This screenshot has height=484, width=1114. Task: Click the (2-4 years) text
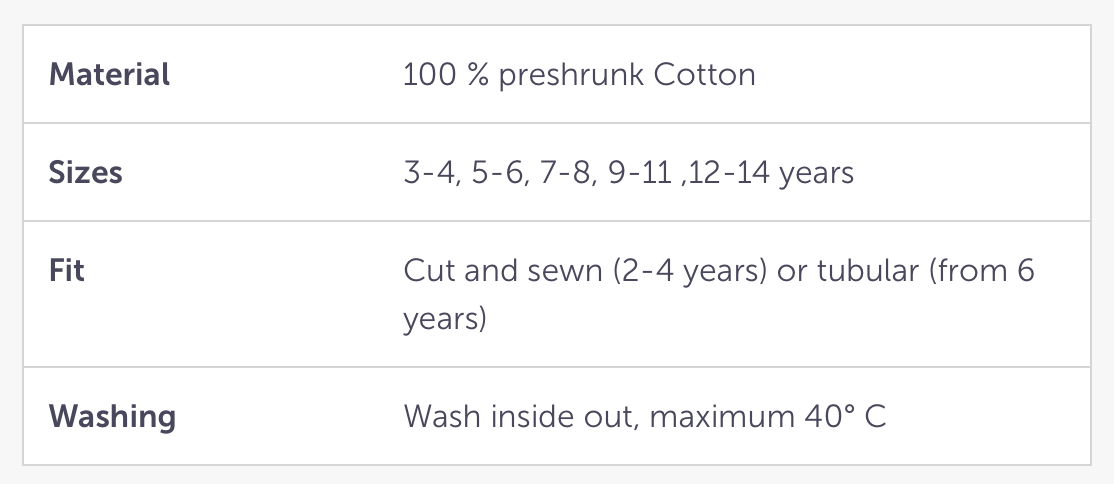tap(664, 271)
